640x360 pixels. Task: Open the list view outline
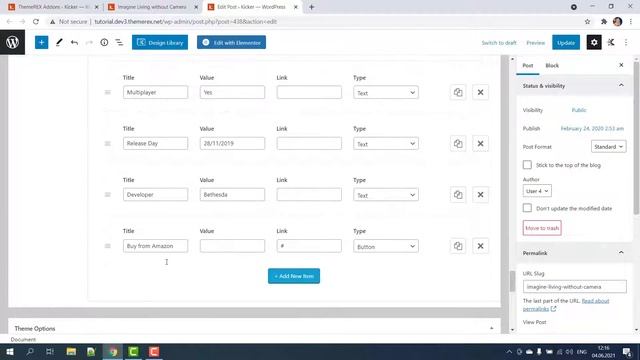(119, 42)
